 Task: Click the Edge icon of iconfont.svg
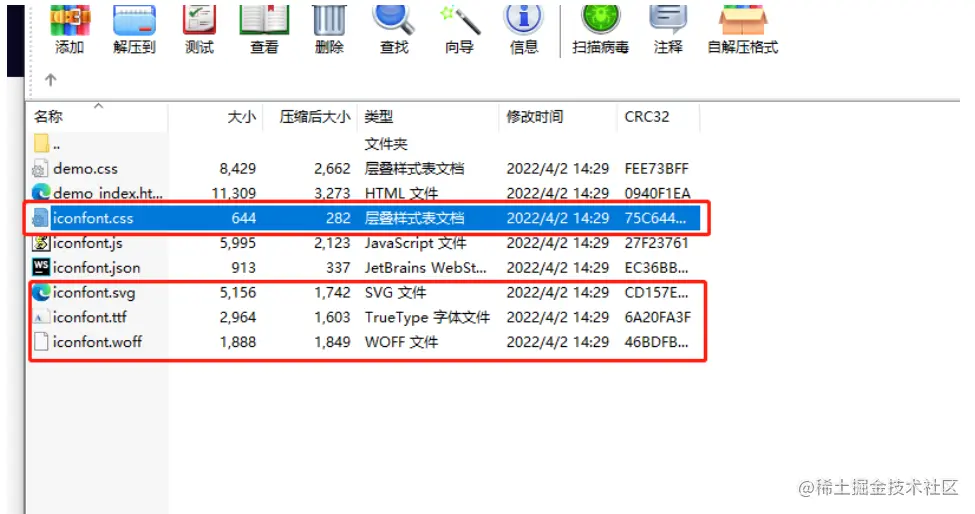[41, 292]
